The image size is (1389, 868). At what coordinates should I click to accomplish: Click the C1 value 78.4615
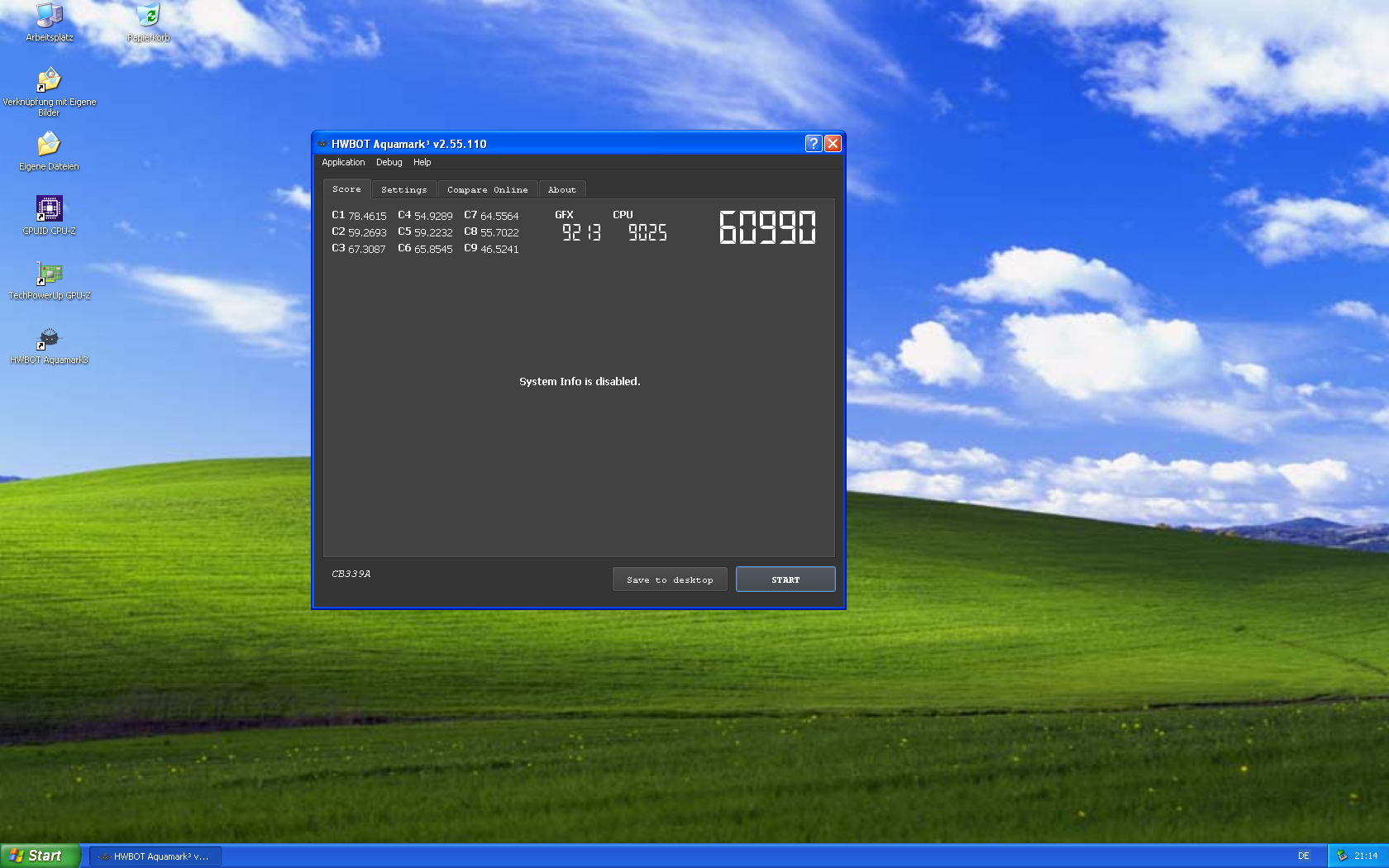pos(367,217)
